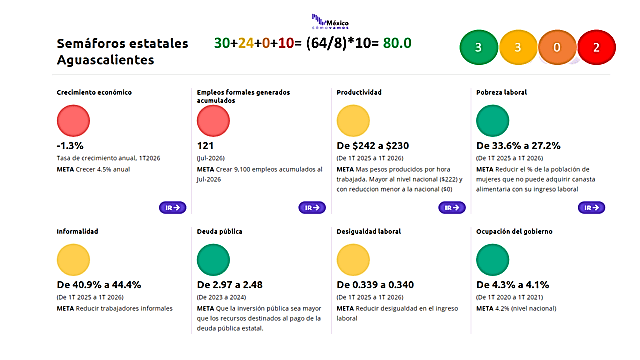This screenshot has height=360, width=640.
Task: Click the Semáforos estatales Aguascalientes heading
Action: coord(122,51)
